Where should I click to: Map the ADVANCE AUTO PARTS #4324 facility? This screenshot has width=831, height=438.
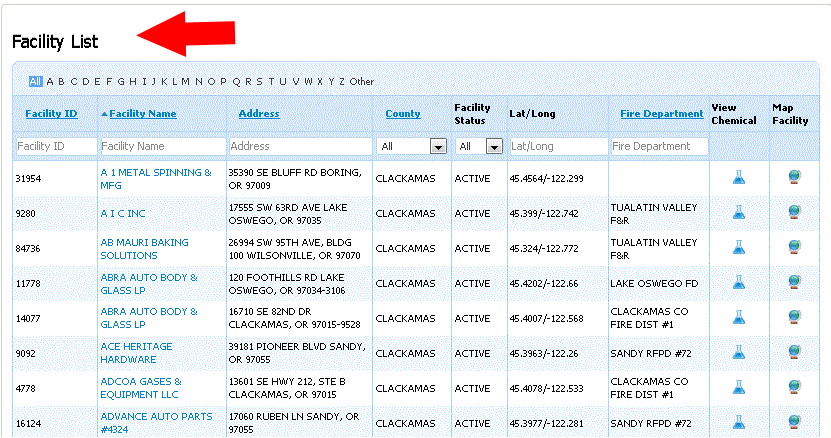click(x=794, y=422)
